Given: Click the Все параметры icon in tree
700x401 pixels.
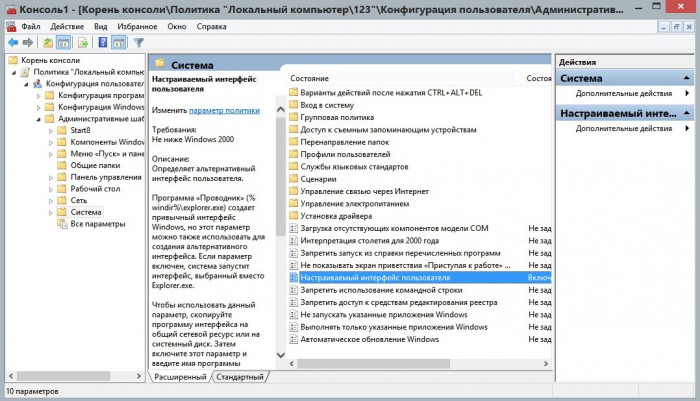Looking at the screenshot, I should [x=62, y=224].
